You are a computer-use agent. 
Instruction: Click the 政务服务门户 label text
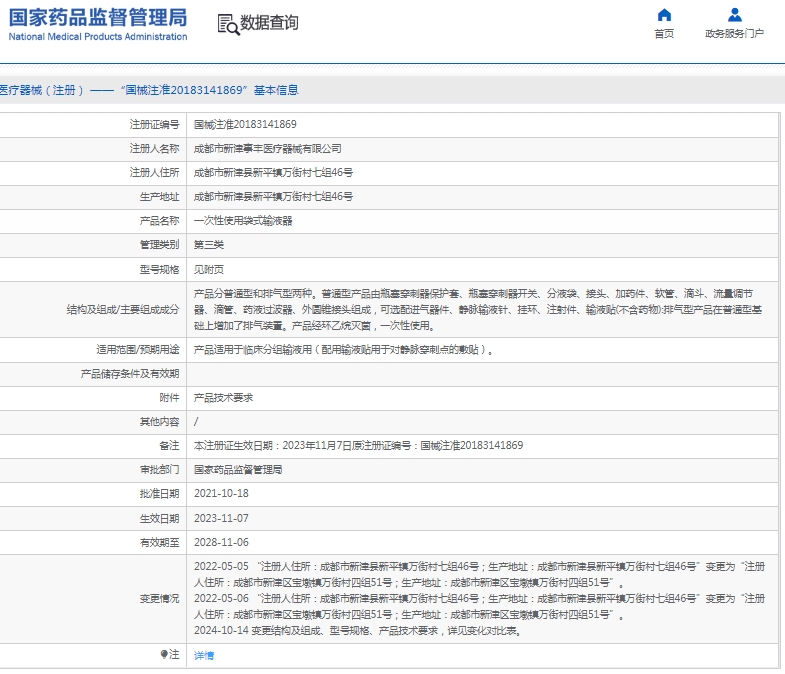click(x=734, y=34)
